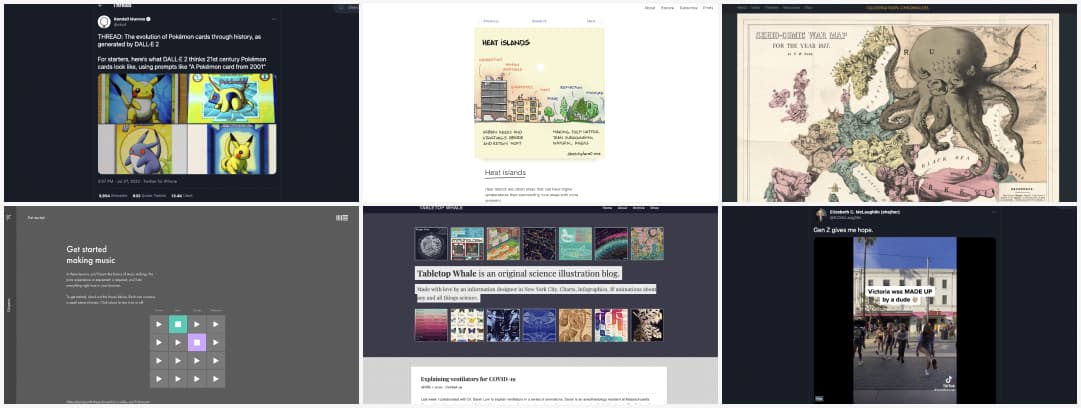Open the moon illustration thumbnail on Tabletop Whale

pyautogui.click(x=431, y=244)
